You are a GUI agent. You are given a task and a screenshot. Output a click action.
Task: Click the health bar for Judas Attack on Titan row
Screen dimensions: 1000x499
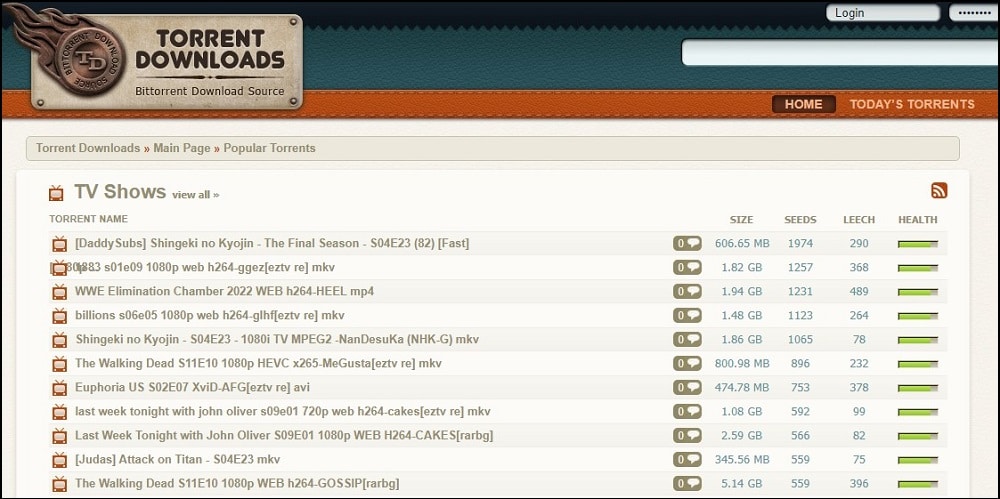click(x=918, y=460)
